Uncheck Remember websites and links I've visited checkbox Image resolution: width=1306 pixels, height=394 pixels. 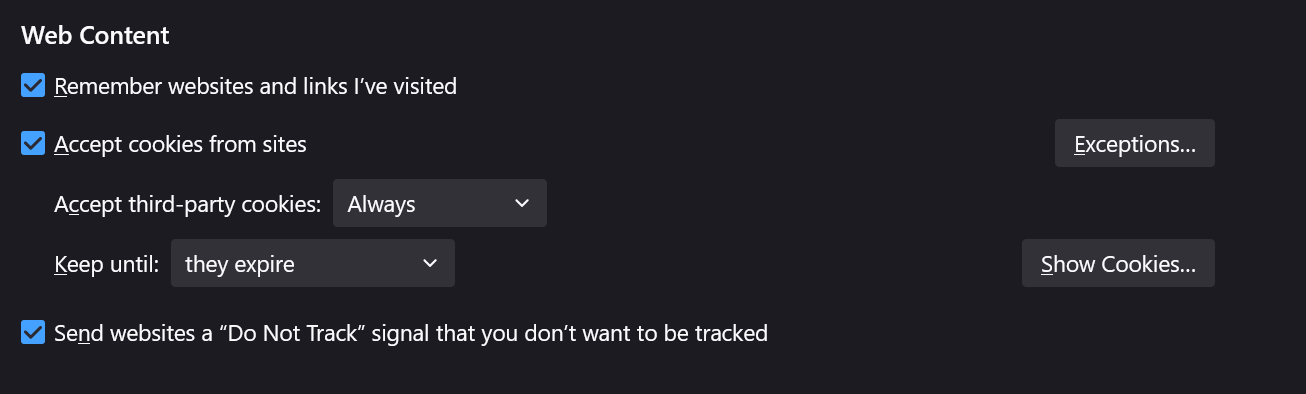pos(33,86)
